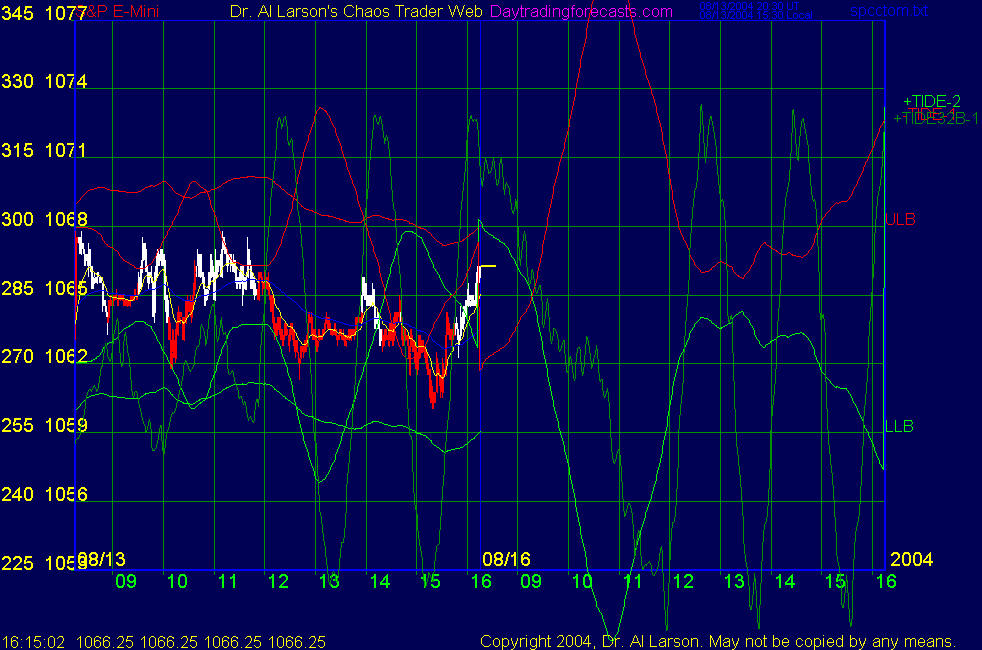Click the 285 scale value on left axis

18,288
